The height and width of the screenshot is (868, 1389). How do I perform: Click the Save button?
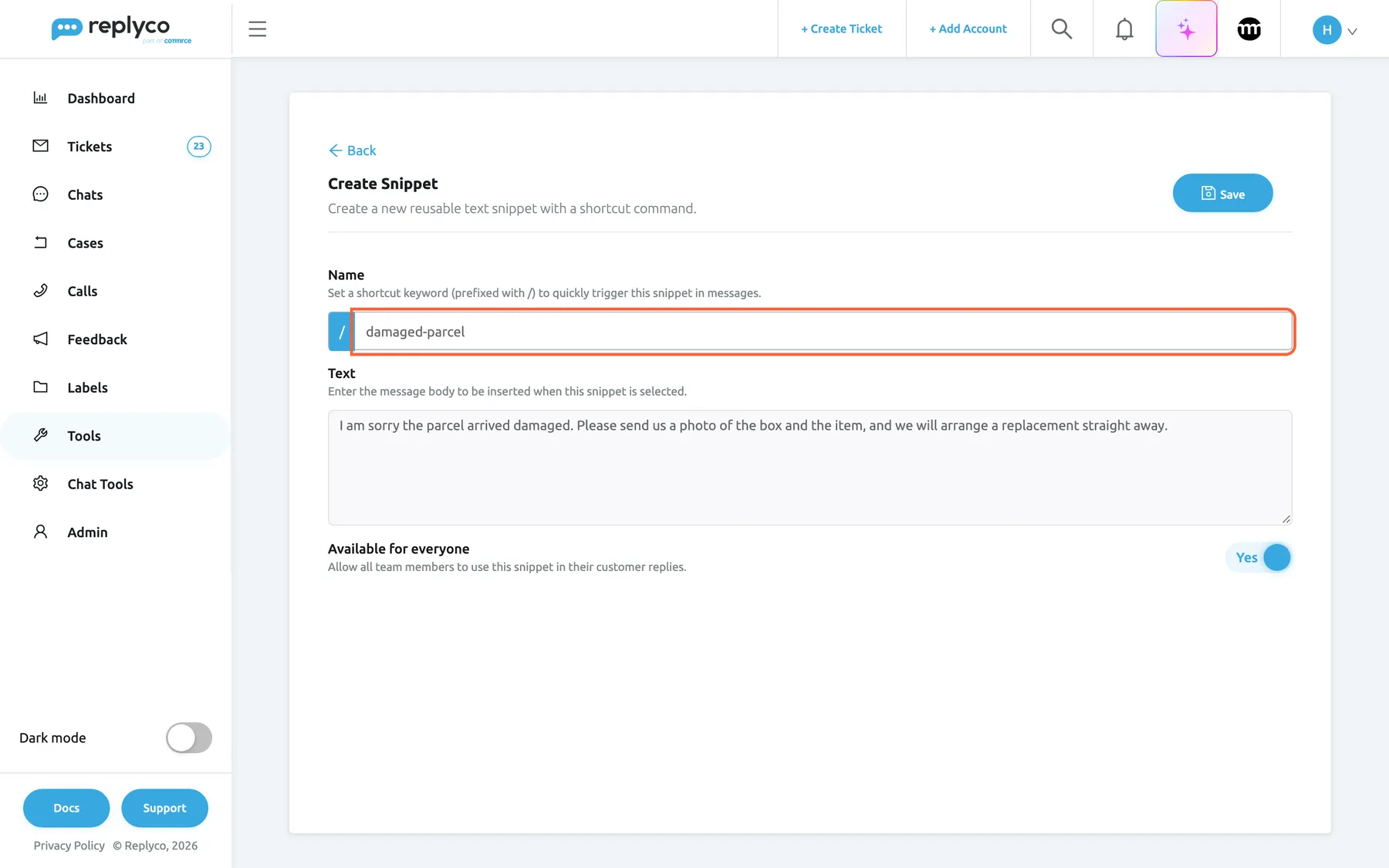(x=1222, y=193)
